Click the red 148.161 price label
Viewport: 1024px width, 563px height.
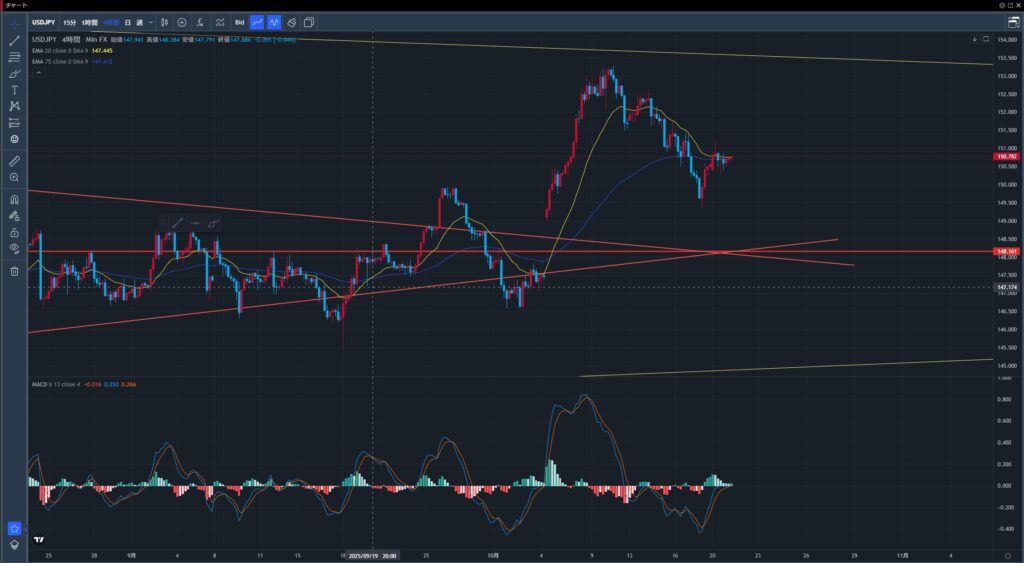(1006, 252)
